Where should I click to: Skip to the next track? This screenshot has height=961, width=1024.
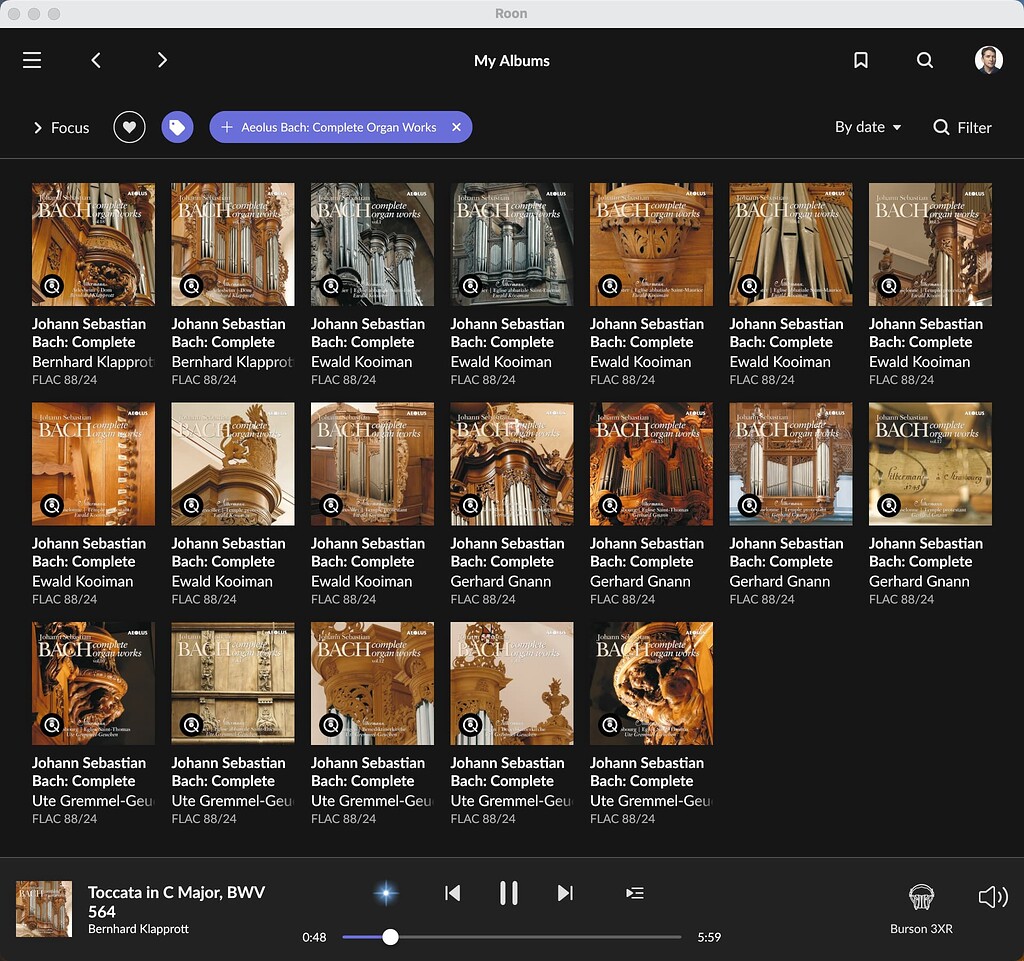[x=565, y=893]
